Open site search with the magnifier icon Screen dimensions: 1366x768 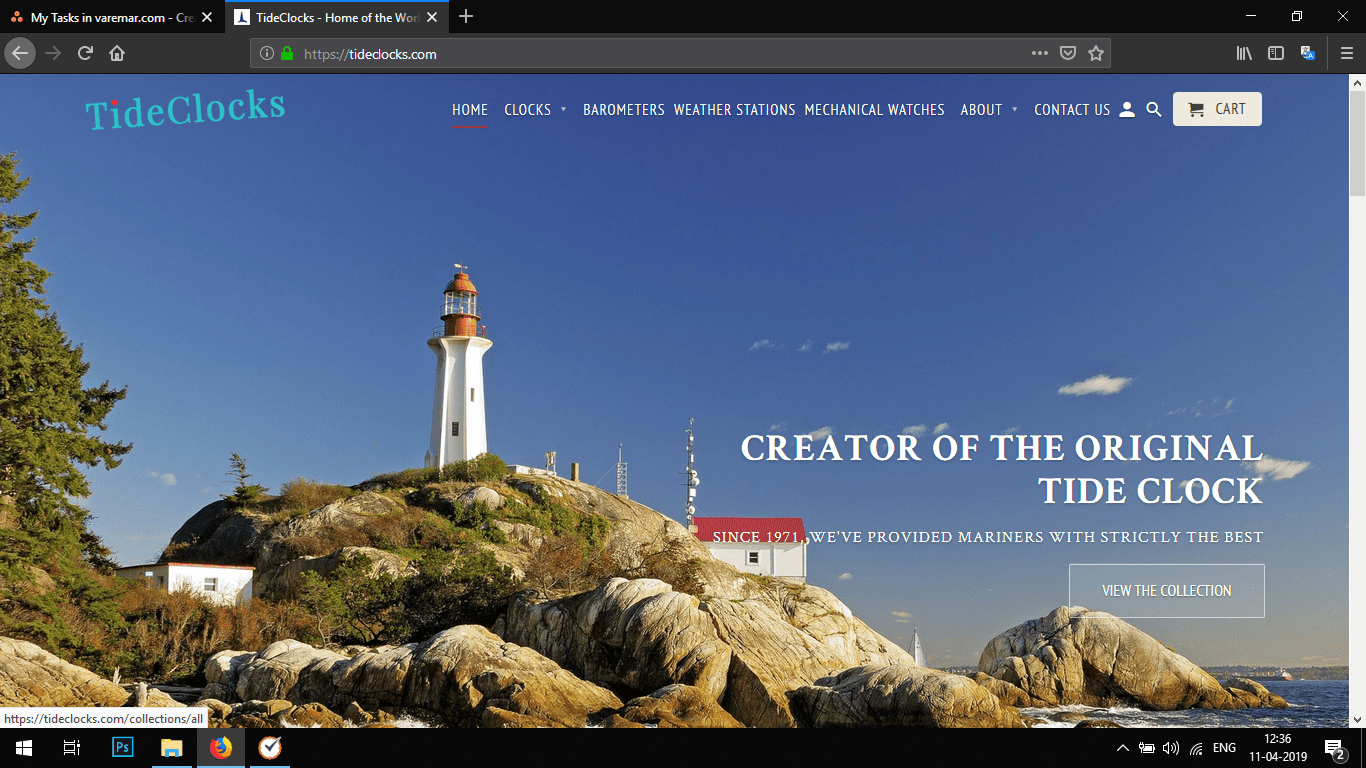point(1154,110)
